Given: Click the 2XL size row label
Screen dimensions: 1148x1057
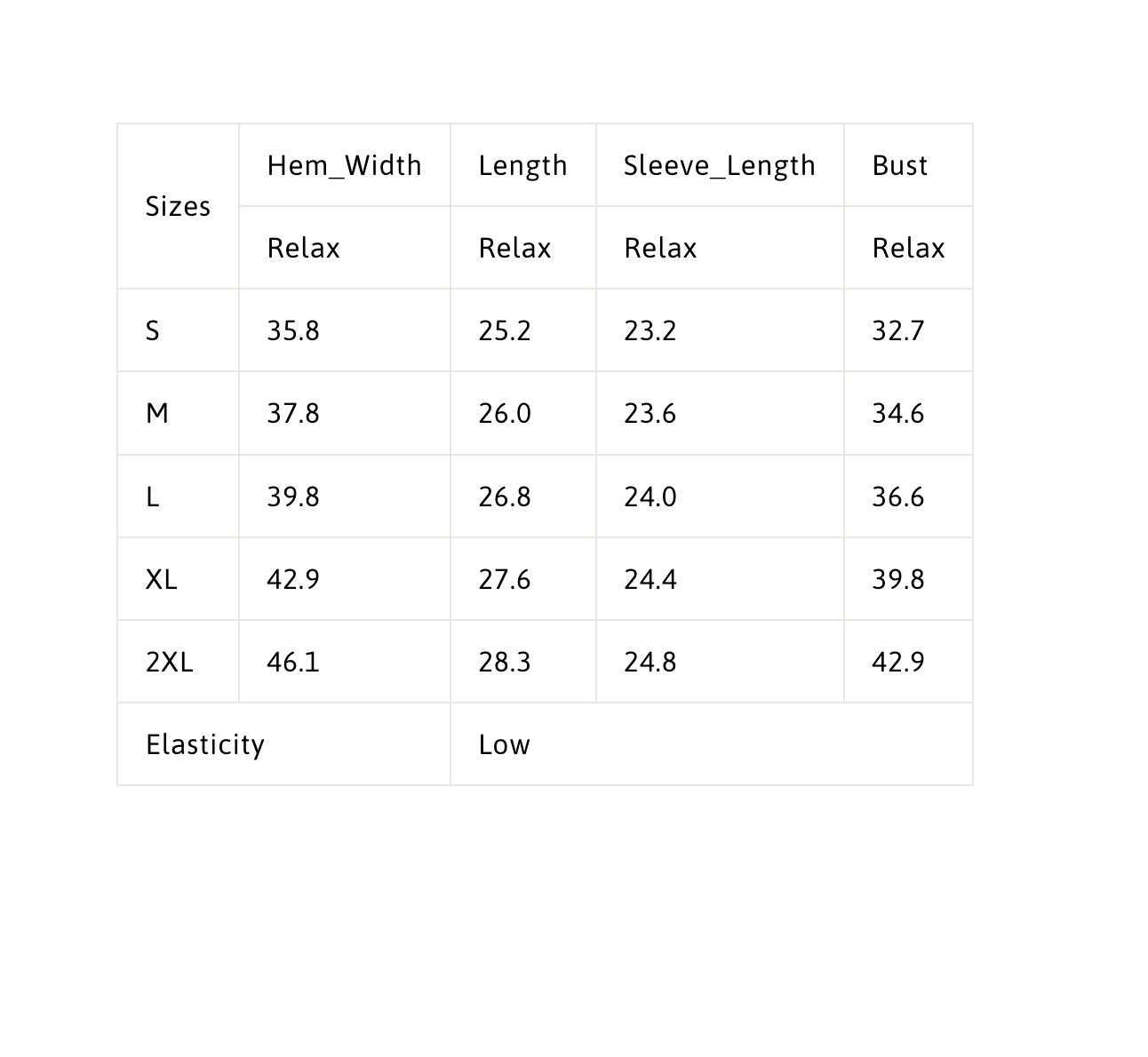Looking at the screenshot, I should click(x=169, y=662).
